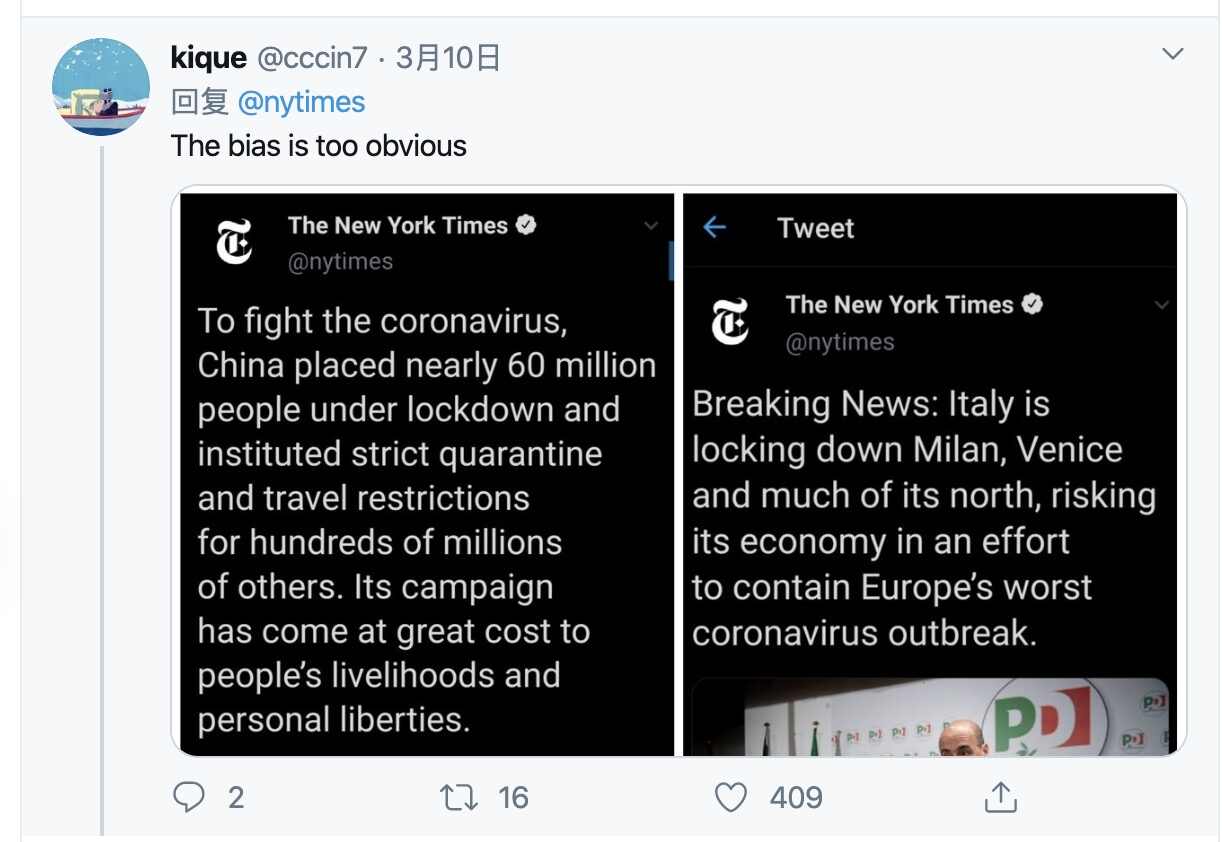
Task: Click verified badge in the left screenshot
Action: pos(526,225)
